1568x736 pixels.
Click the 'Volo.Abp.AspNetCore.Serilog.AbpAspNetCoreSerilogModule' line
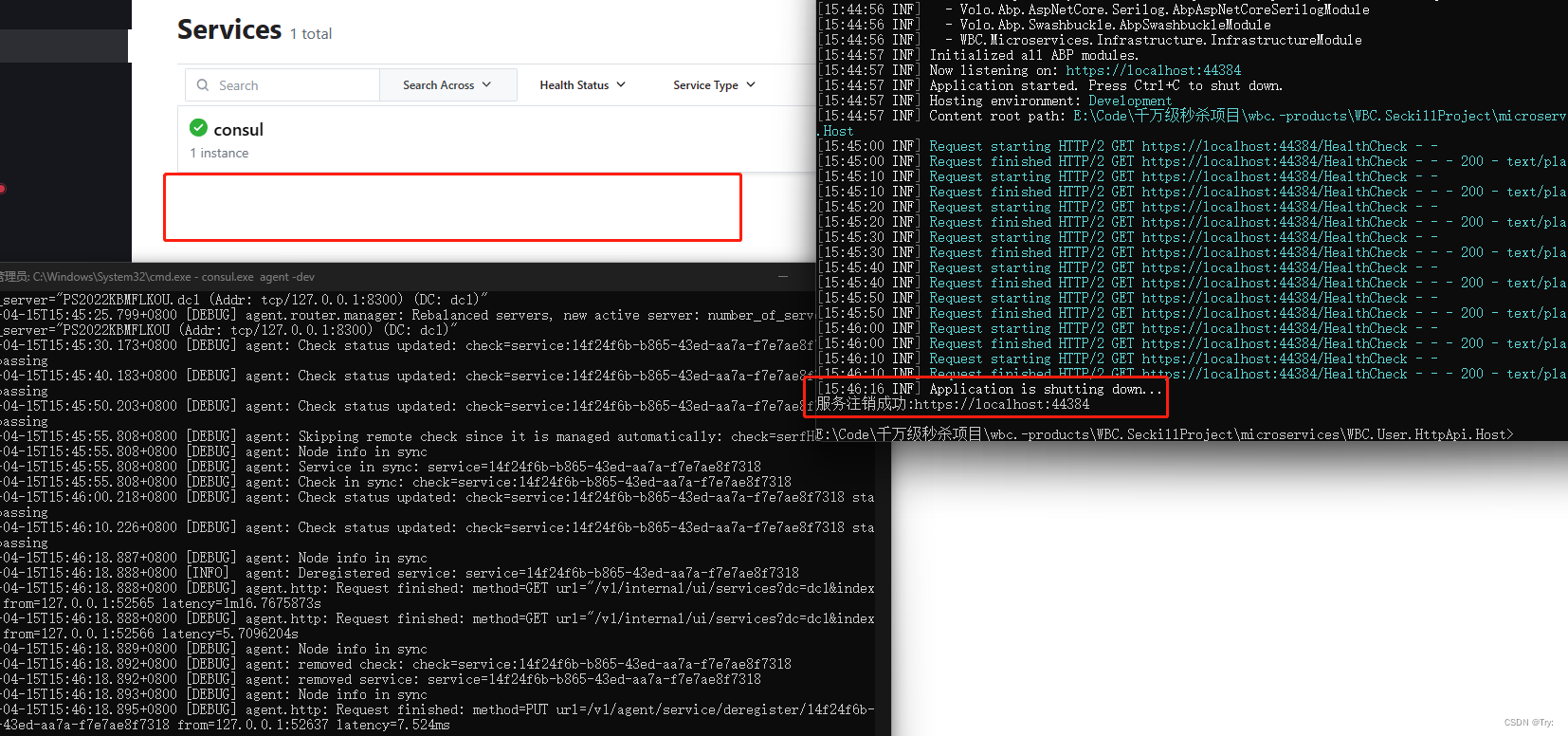point(1094,9)
